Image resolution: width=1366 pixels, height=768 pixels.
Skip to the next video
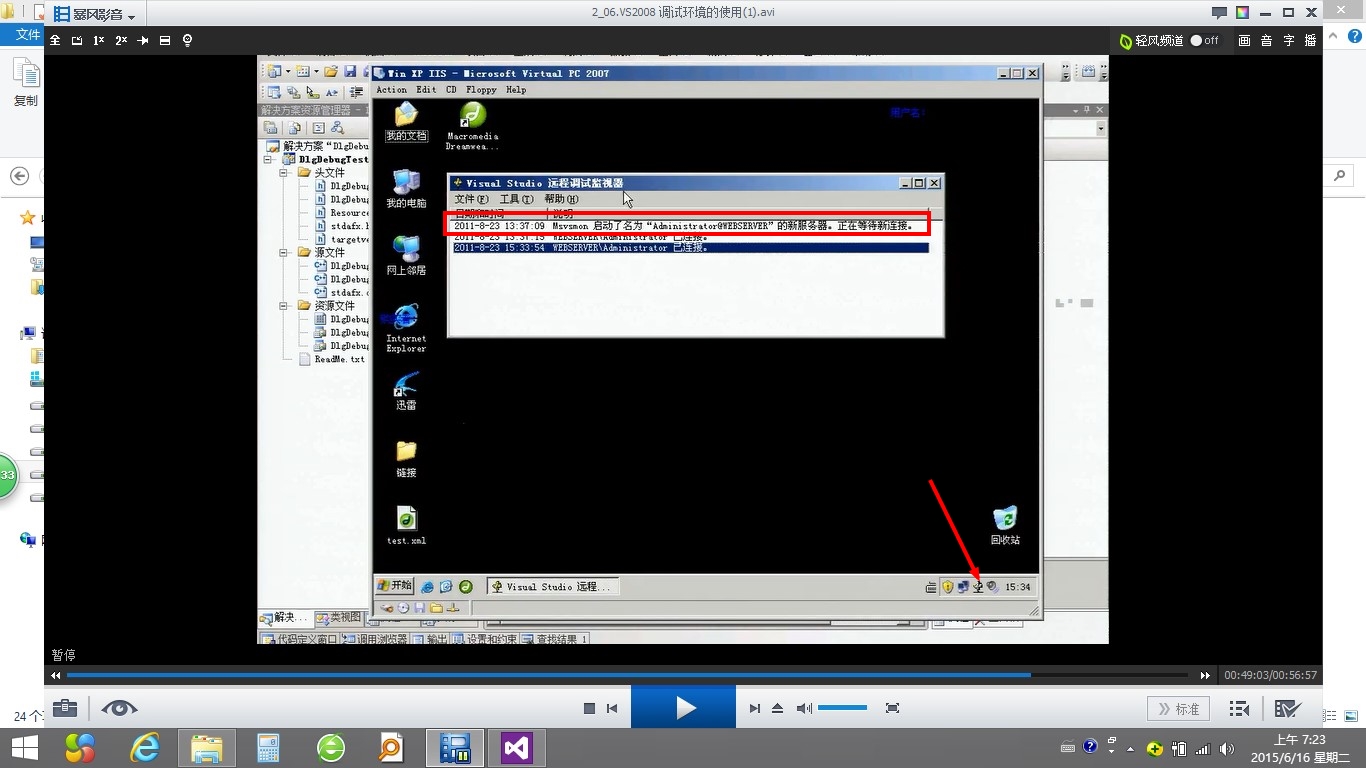[x=755, y=708]
